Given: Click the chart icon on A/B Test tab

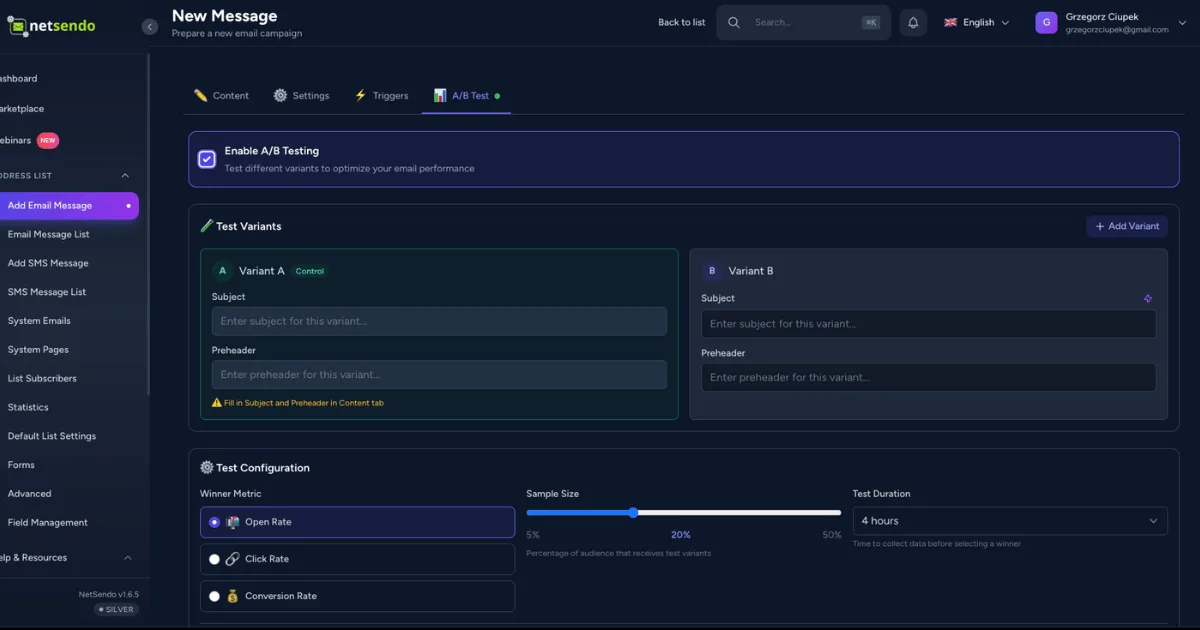Looking at the screenshot, I should pos(440,95).
